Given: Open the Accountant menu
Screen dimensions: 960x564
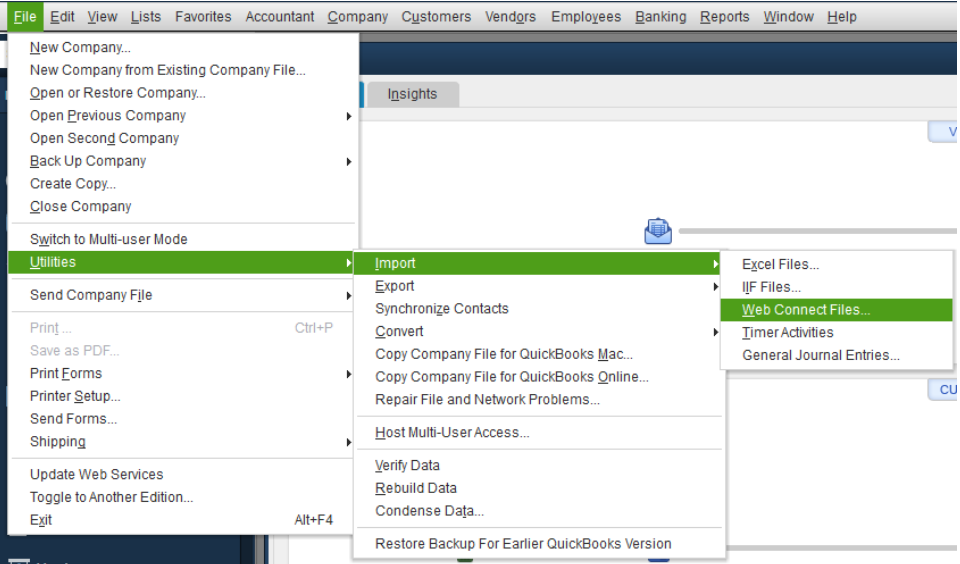Looking at the screenshot, I should click(x=280, y=17).
